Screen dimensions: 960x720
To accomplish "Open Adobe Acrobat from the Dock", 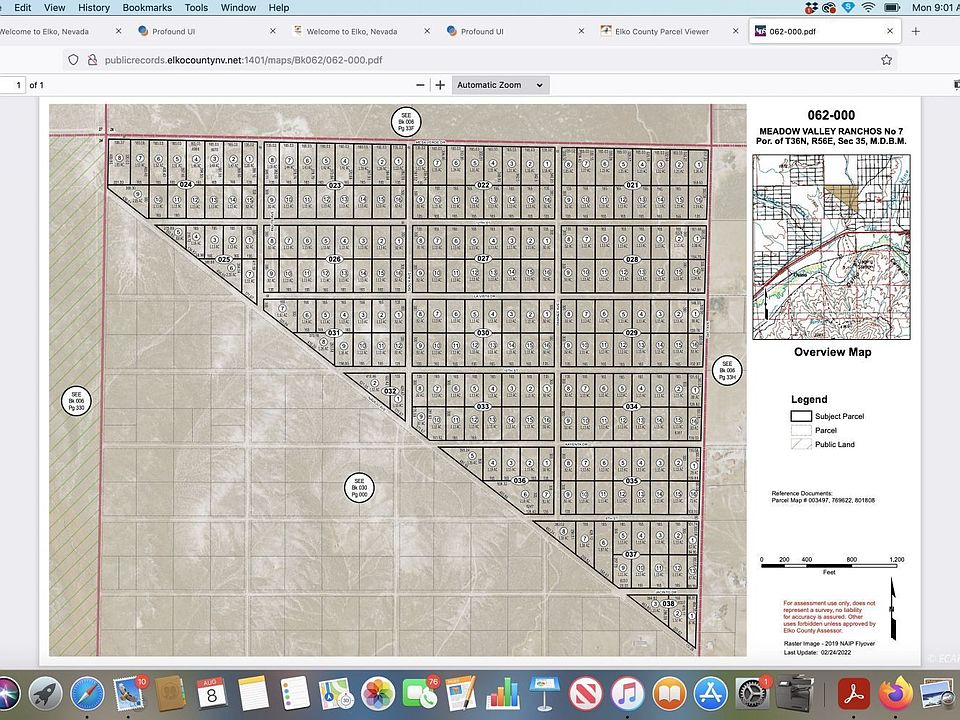I will point(853,694).
